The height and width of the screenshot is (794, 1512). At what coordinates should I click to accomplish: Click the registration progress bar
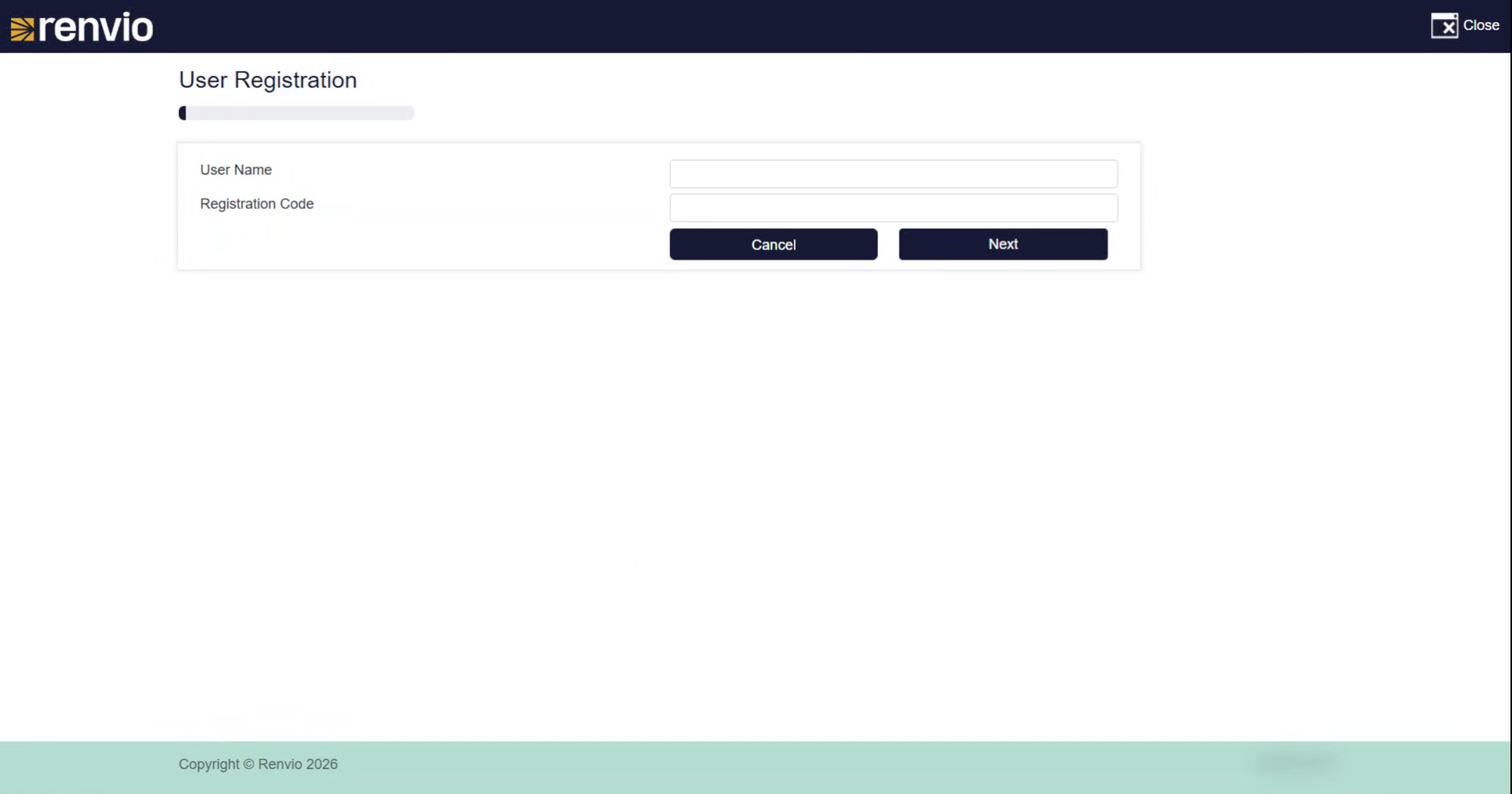[296, 113]
